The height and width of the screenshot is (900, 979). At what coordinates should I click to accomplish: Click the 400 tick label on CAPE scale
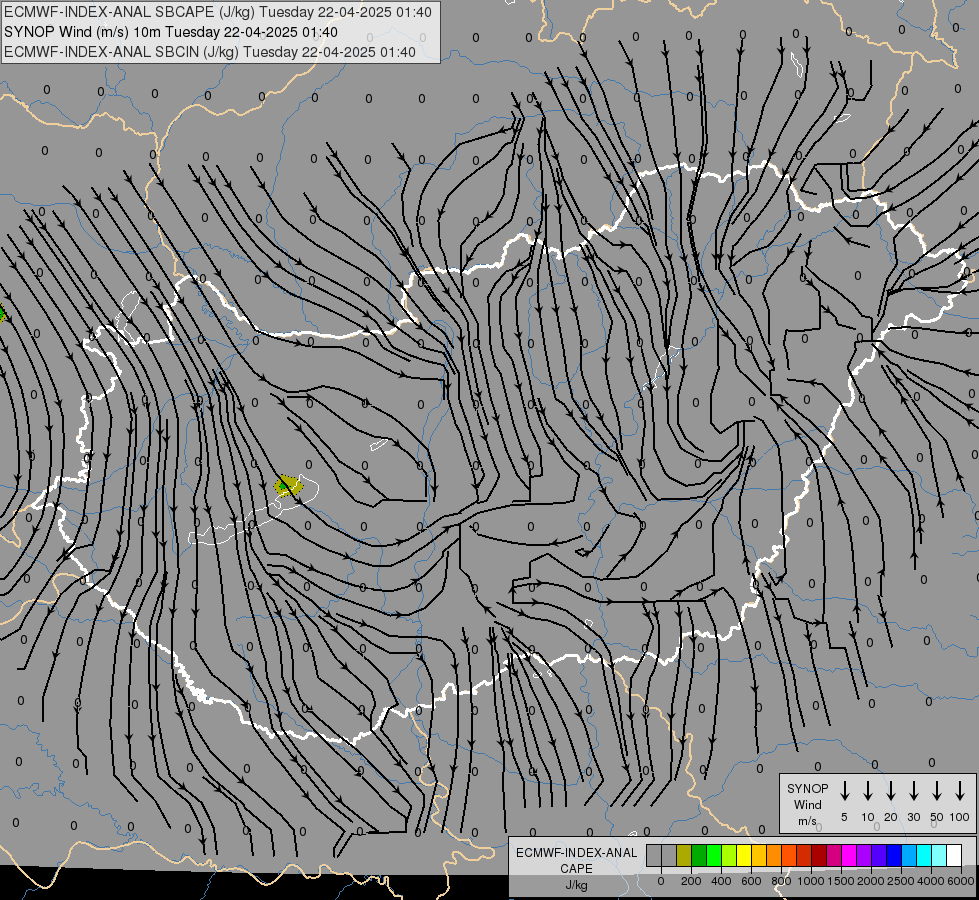721,881
